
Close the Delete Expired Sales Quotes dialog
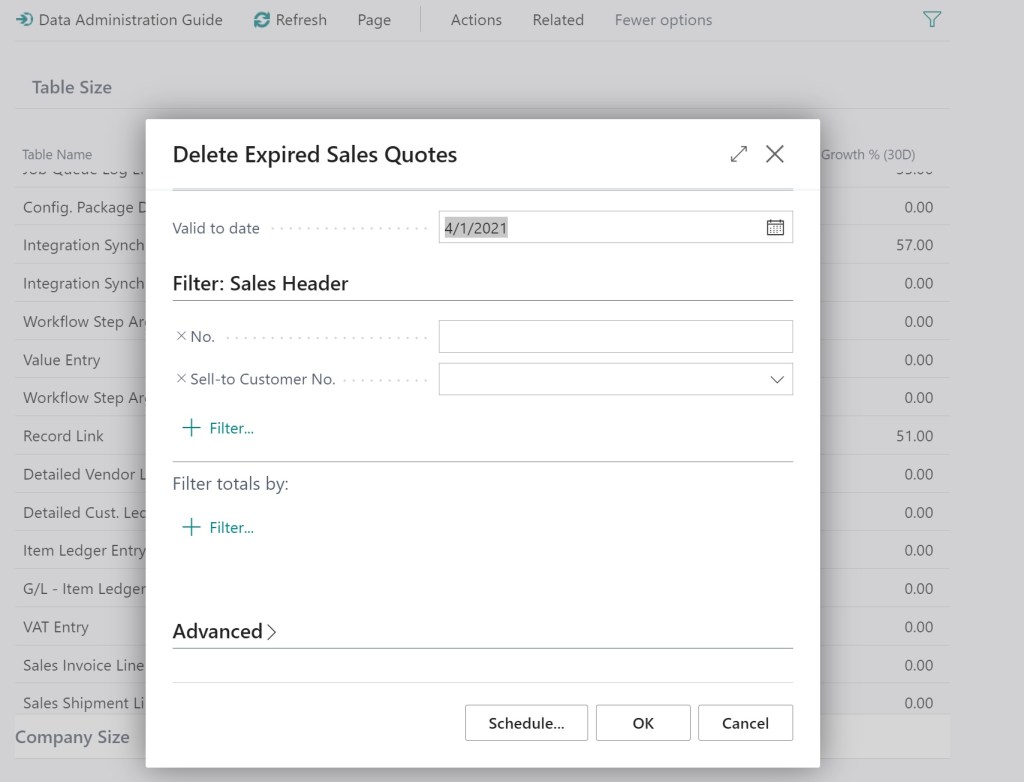click(x=775, y=154)
